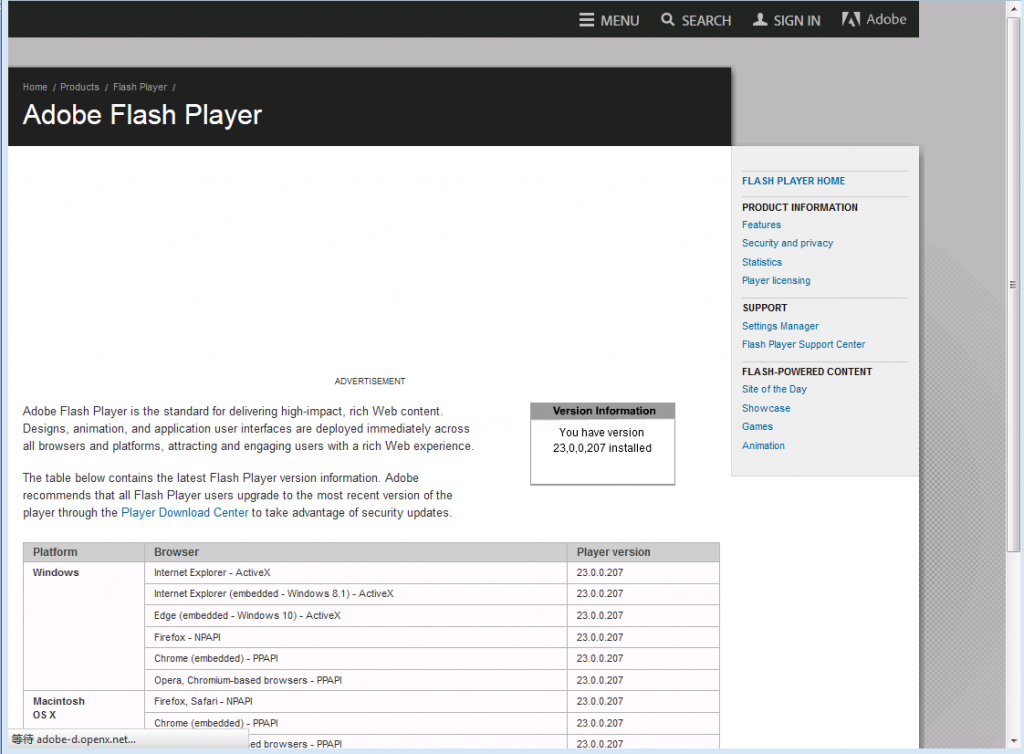Screen dimensions: 1024x754
Task: Open Flash Player Support Center link
Action: (x=803, y=344)
